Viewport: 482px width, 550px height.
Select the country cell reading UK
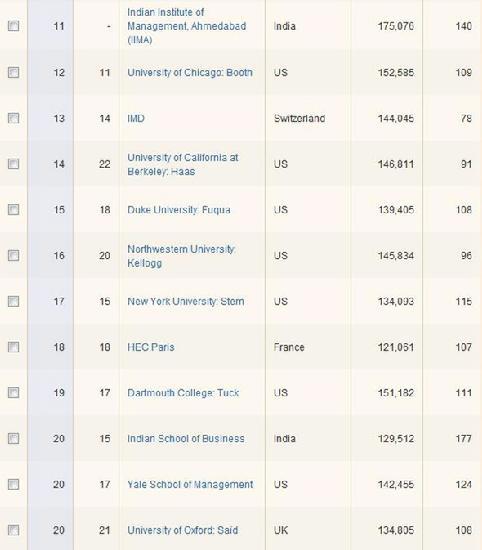coord(281,530)
